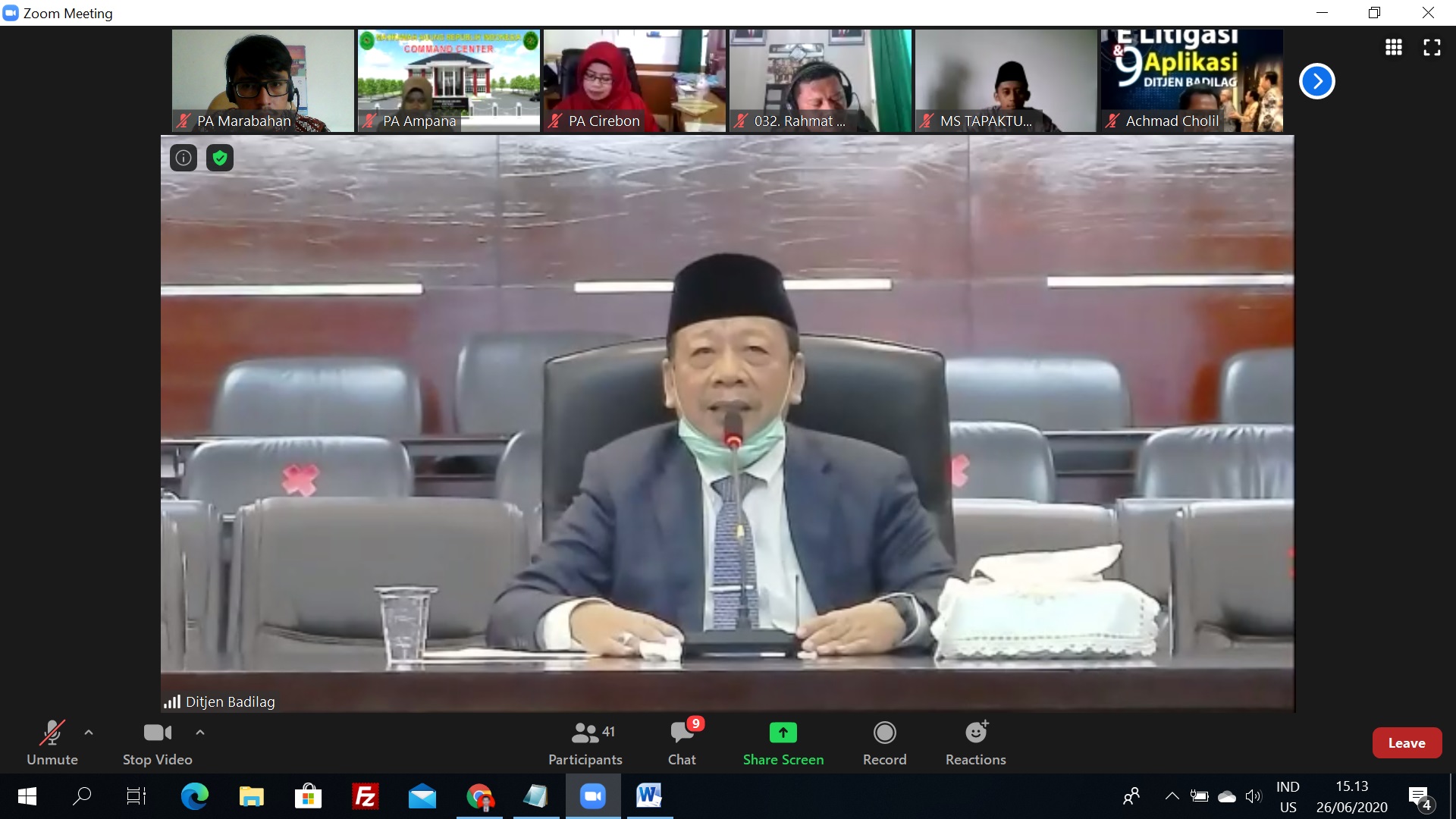Adjust speaker volume in system tray
This screenshot has height=819, width=1456.
(x=1253, y=795)
